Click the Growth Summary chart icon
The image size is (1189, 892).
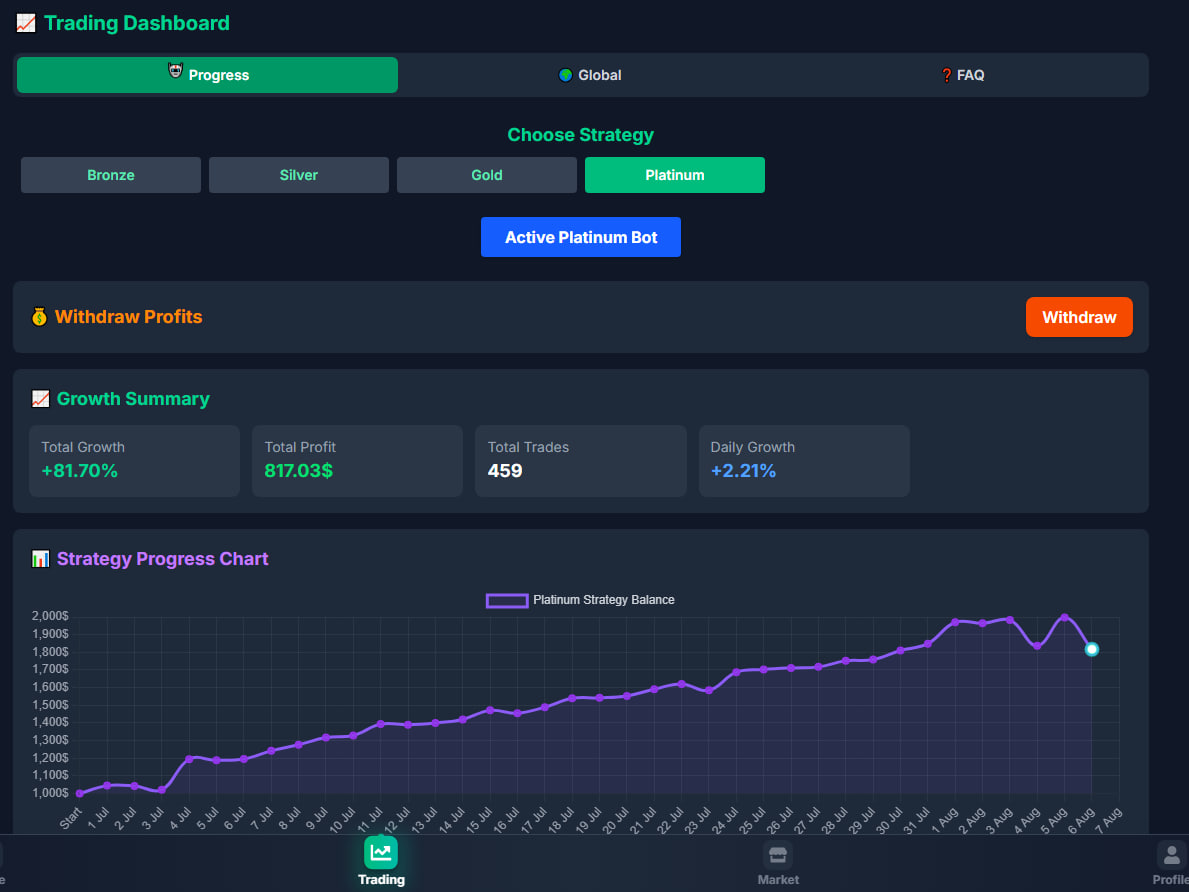(40, 399)
